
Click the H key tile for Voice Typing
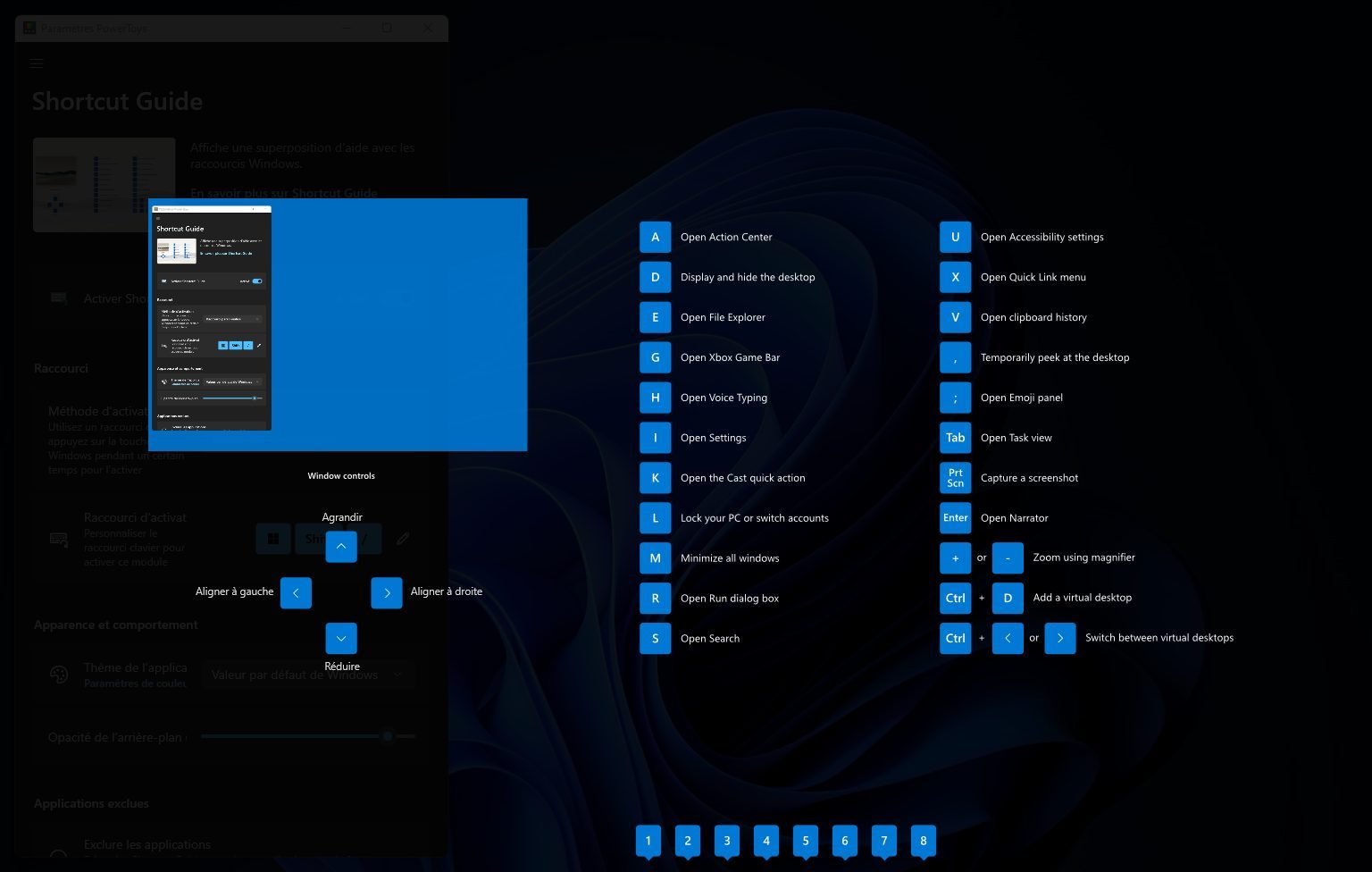click(x=655, y=398)
